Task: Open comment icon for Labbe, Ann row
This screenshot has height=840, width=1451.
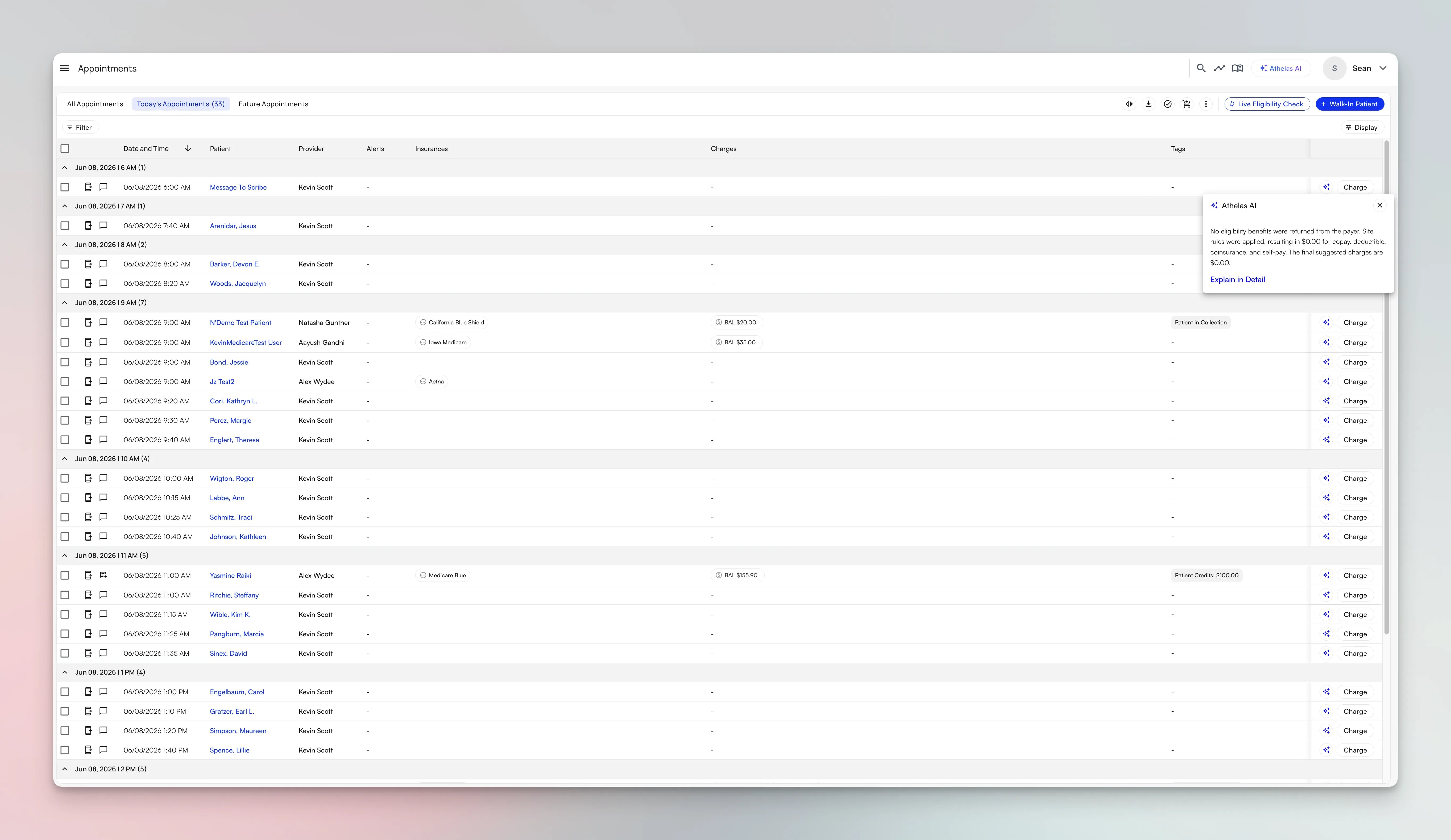Action: click(x=104, y=498)
